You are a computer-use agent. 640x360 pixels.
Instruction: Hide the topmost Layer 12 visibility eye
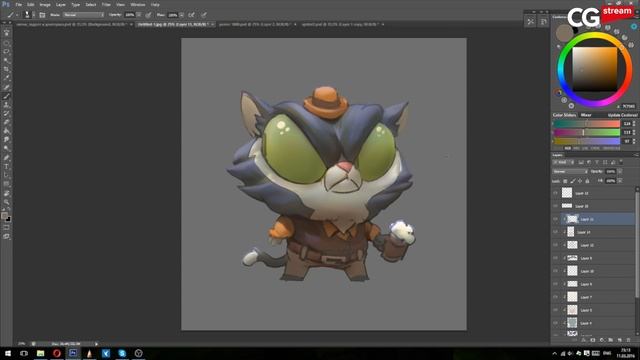tap(556, 193)
